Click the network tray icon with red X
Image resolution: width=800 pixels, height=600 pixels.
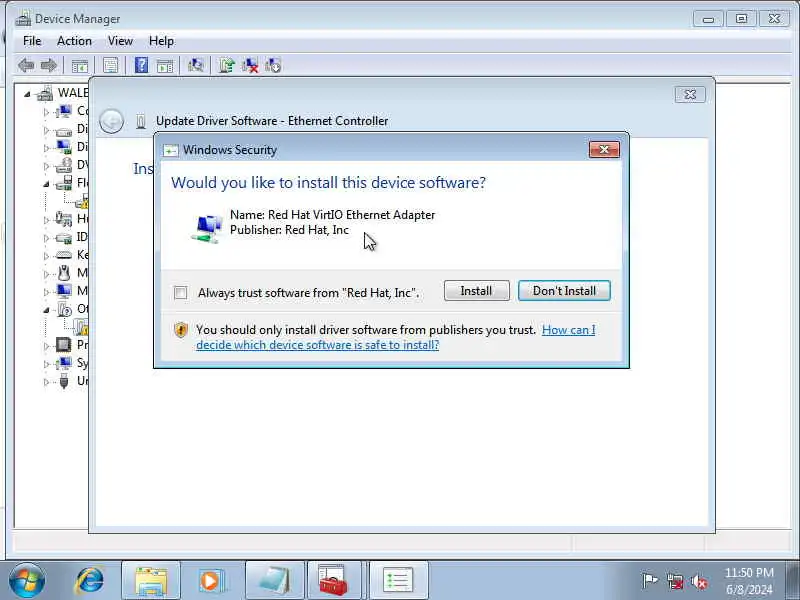674,581
